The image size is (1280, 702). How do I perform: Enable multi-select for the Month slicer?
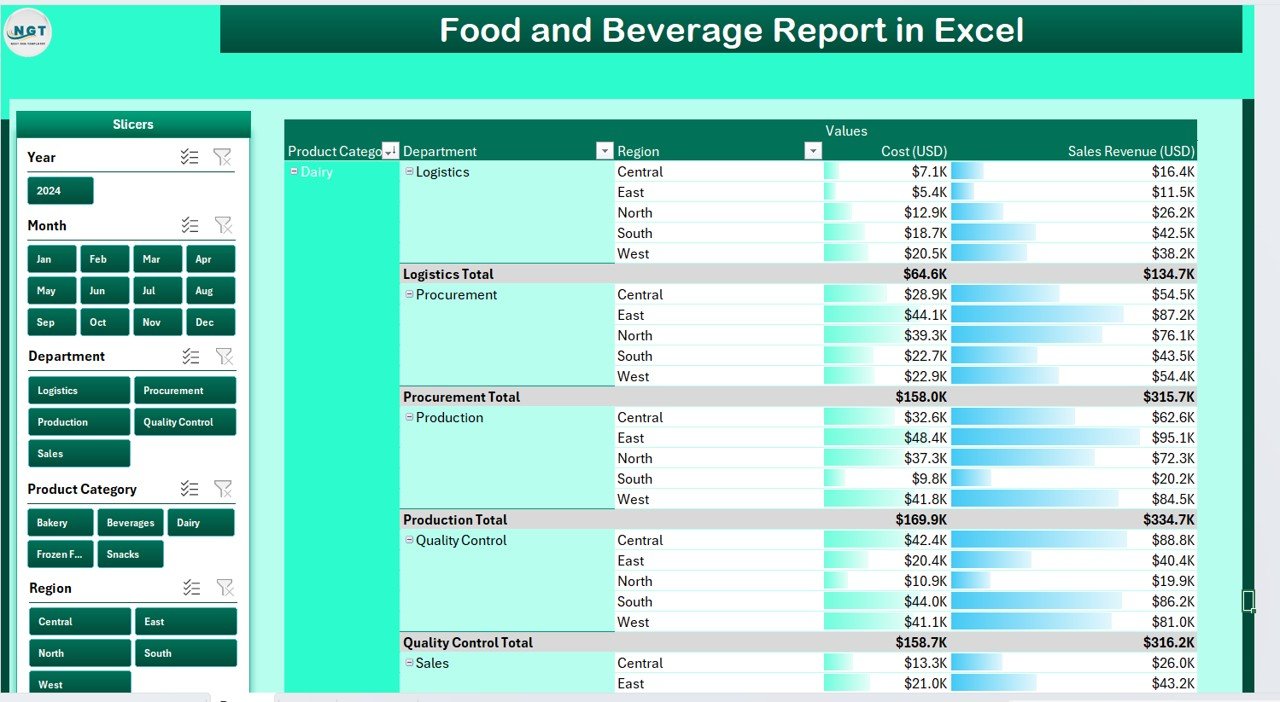tap(189, 225)
